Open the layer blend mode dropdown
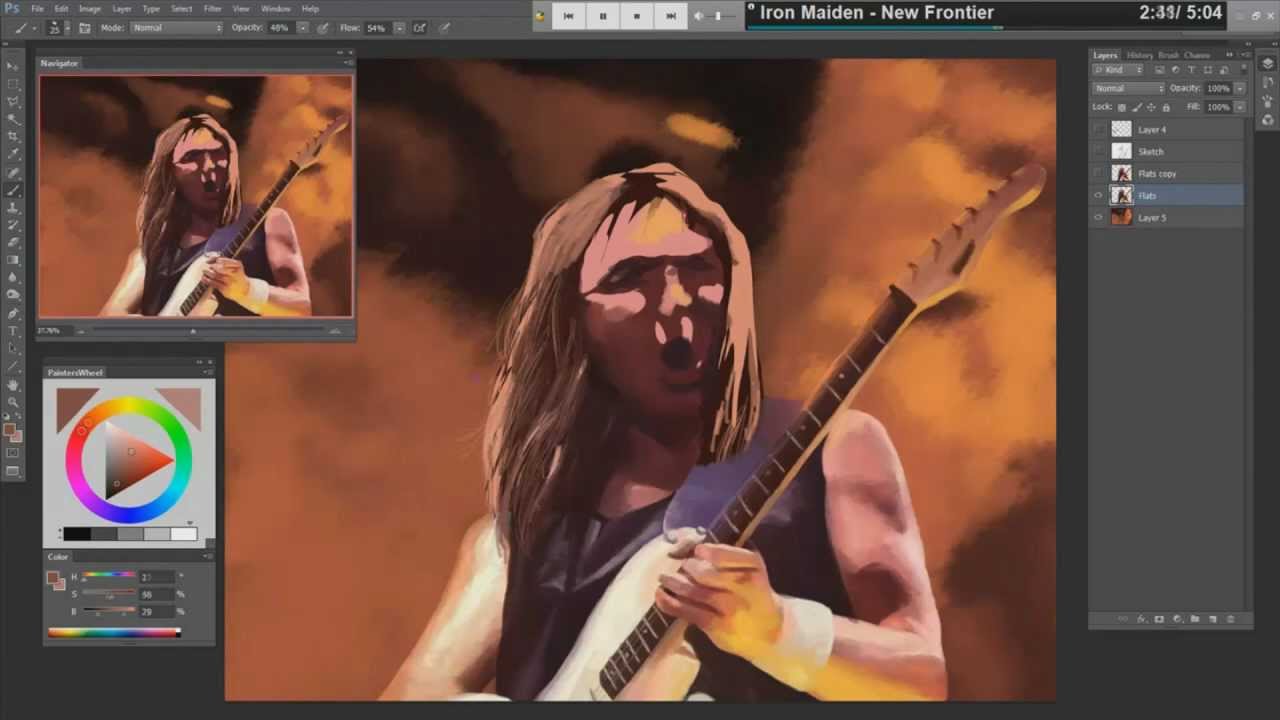Viewport: 1280px width, 720px height. [x=1128, y=88]
